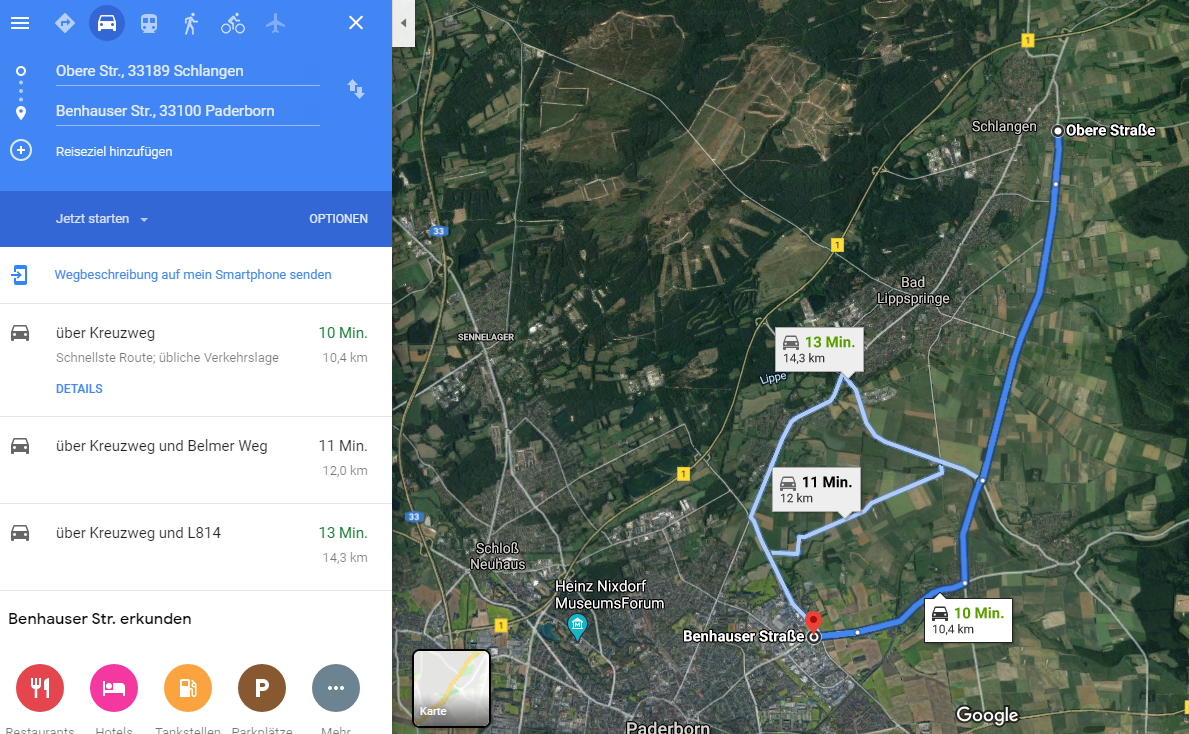Swap start and destination points
Viewport: 1189px width, 734px height.
click(356, 89)
